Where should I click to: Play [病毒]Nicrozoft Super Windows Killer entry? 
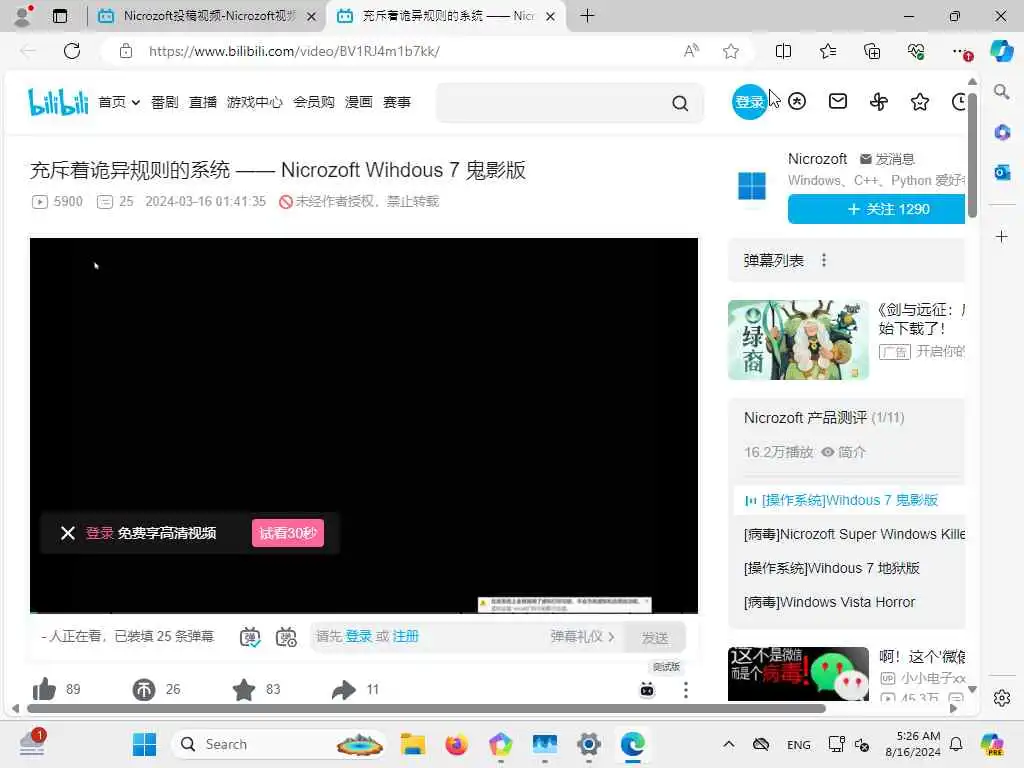[854, 534]
